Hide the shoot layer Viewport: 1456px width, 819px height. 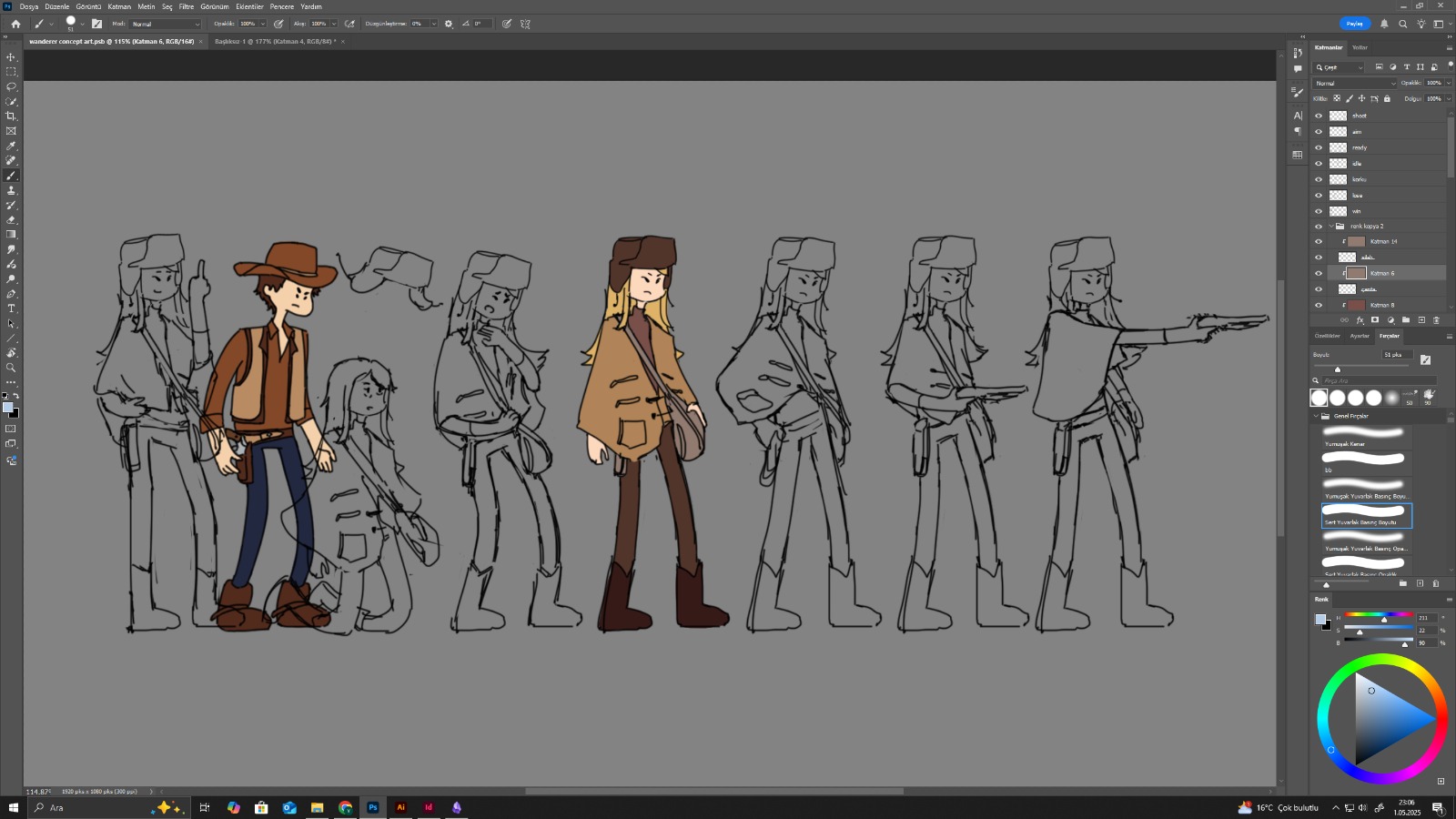click(x=1319, y=116)
